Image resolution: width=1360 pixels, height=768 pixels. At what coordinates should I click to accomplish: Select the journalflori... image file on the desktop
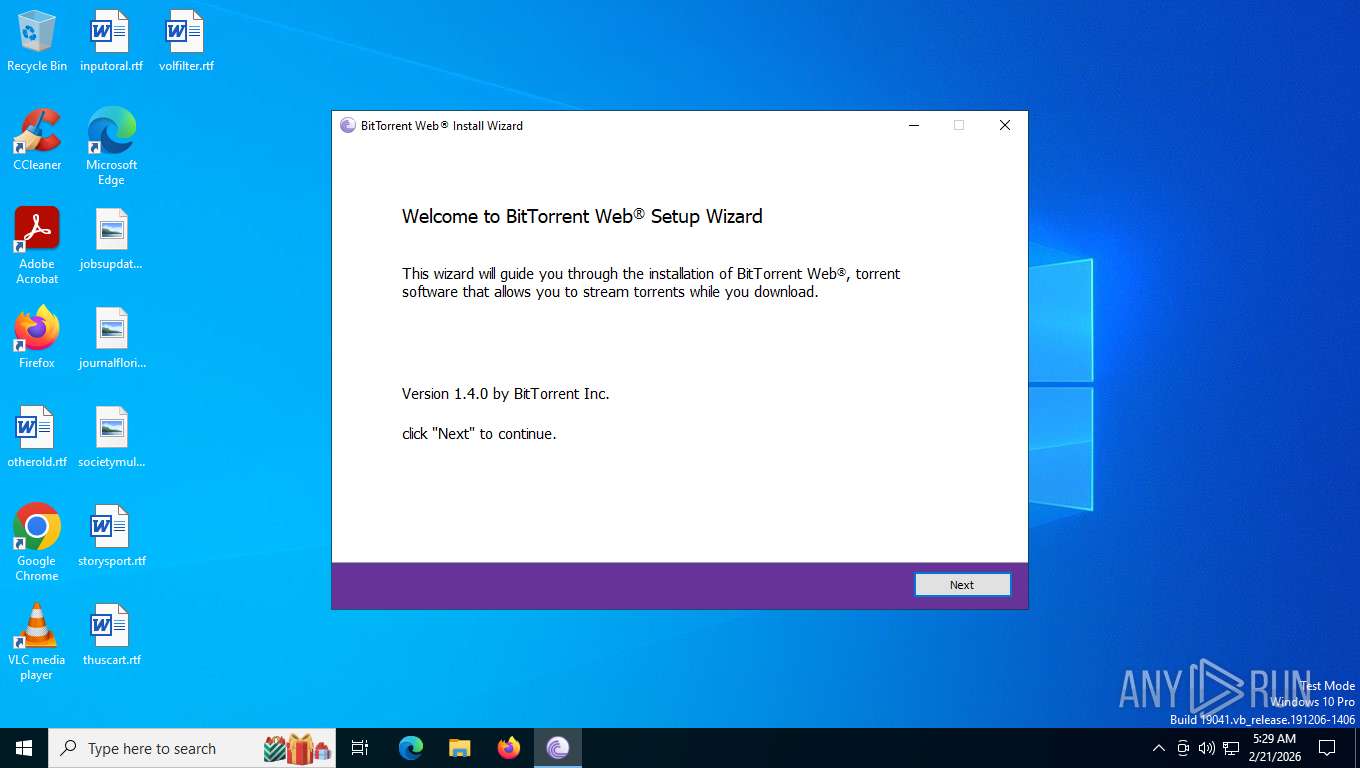111,338
